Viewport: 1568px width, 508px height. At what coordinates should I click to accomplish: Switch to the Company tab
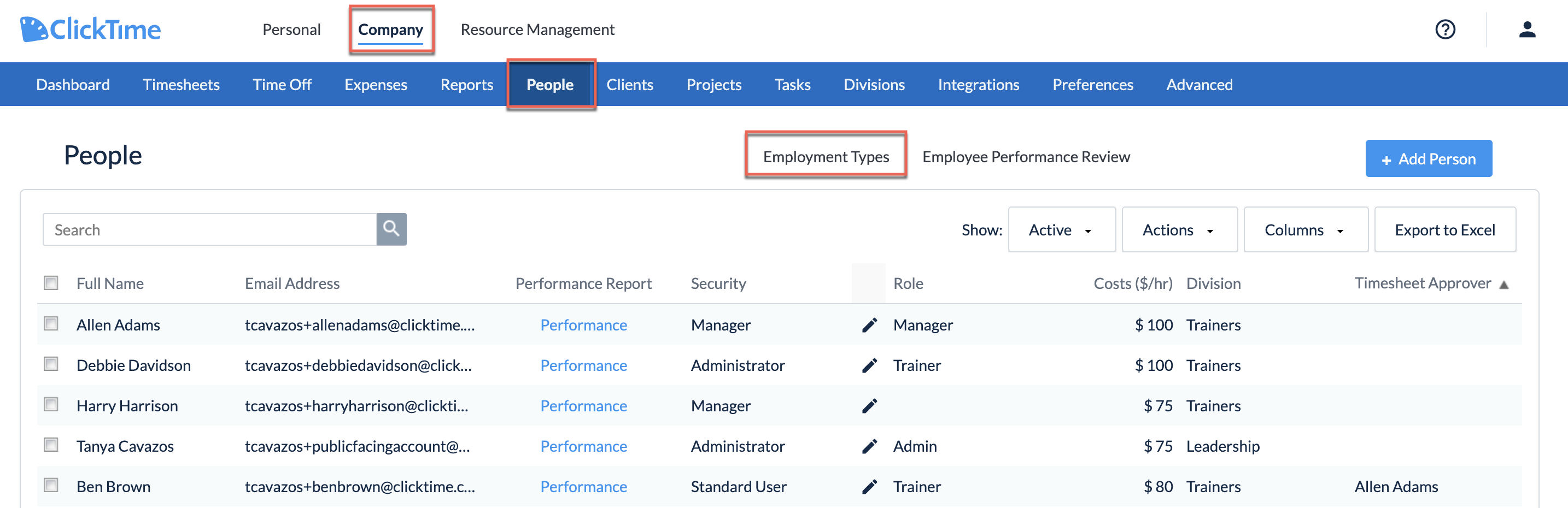coord(390,29)
